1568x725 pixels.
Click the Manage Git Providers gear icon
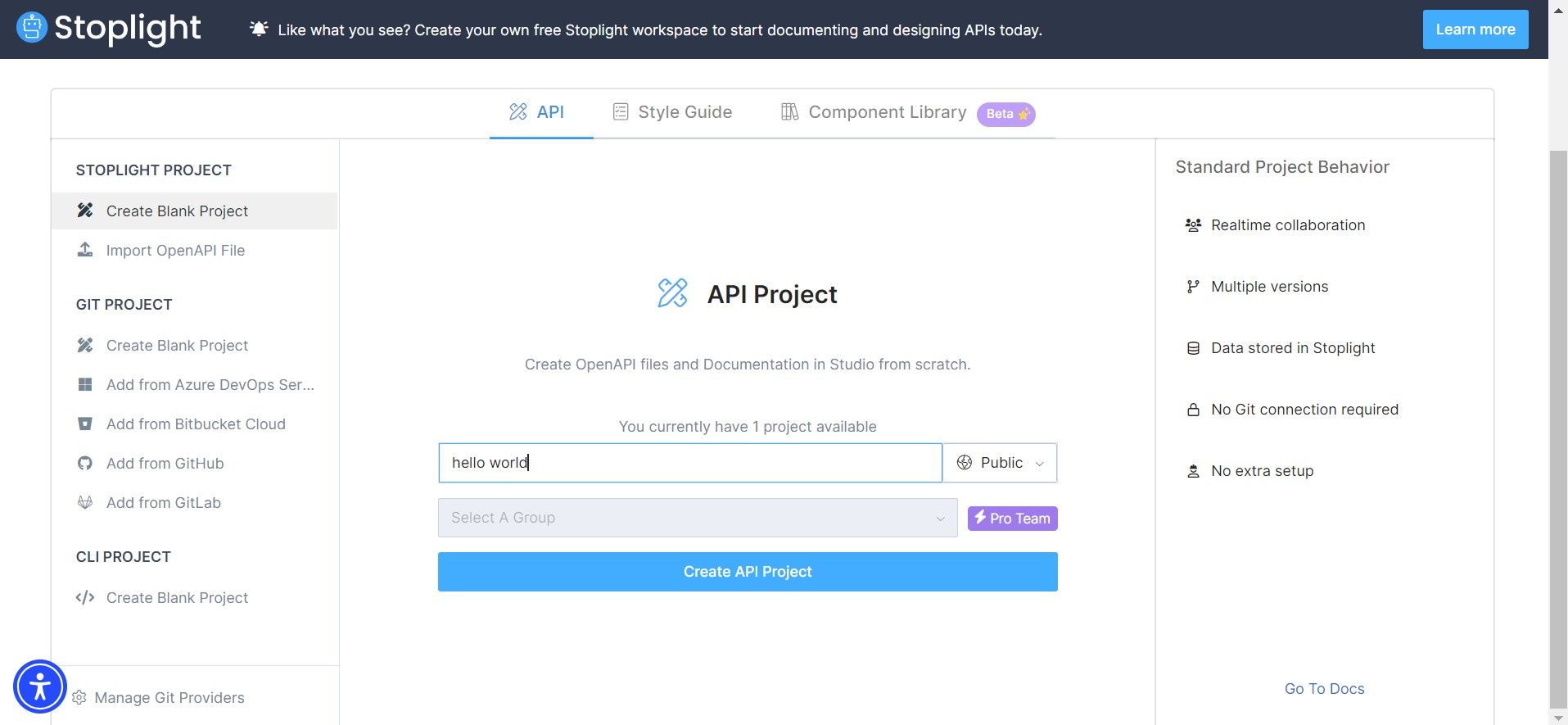coord(79,698)
